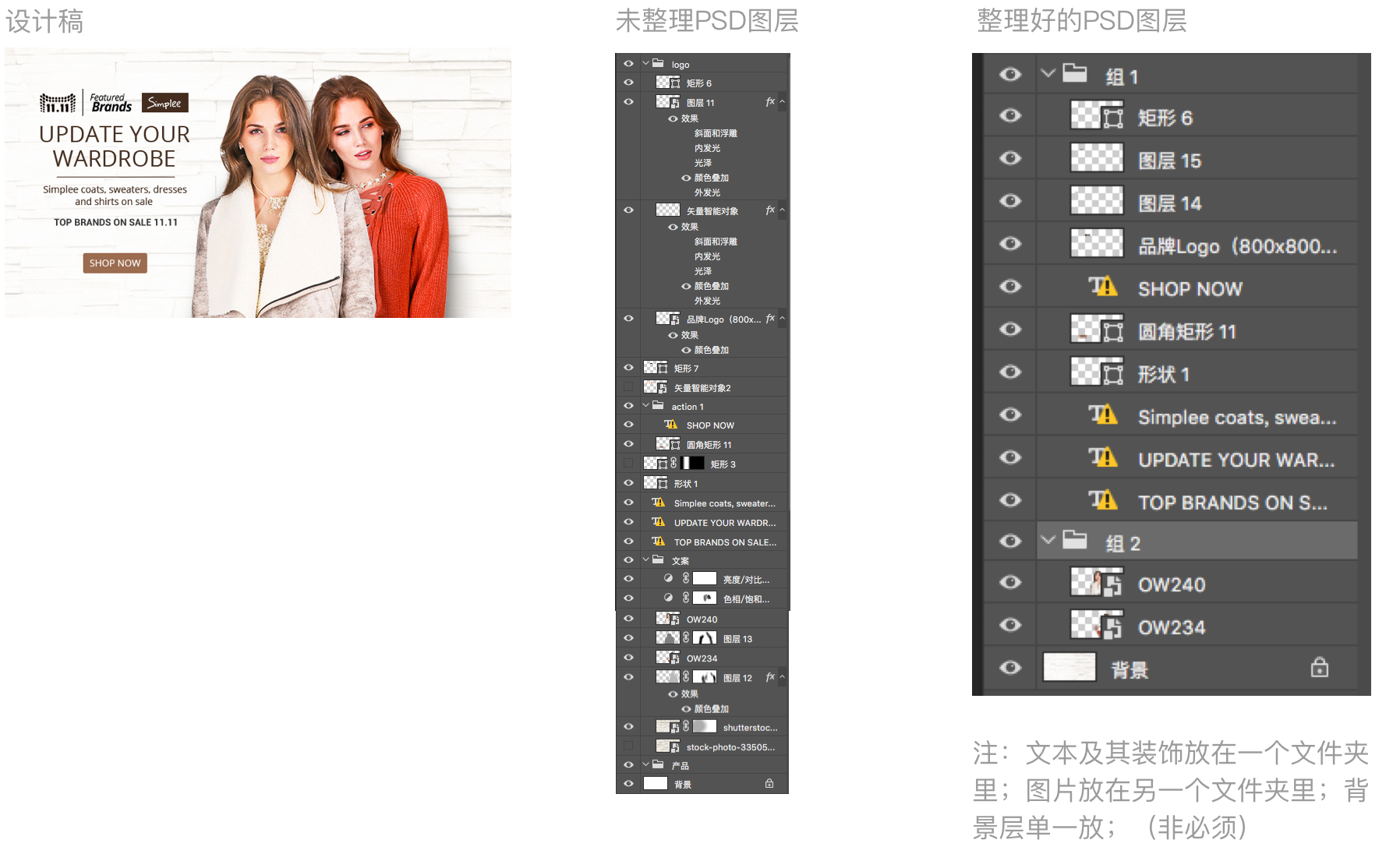Show the hidden 矢量智能对象2 layer
This screenshot has width=1400, height=854.
(x=628, y=386)
